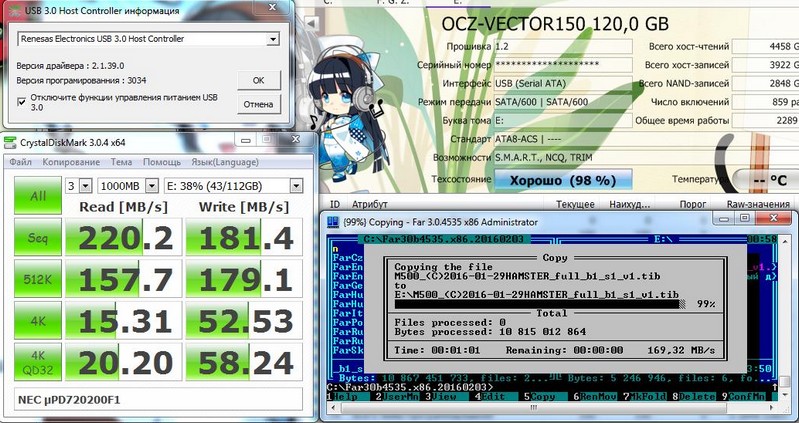Click Отмена in the USB 3.0 dialog

(259, 104)
